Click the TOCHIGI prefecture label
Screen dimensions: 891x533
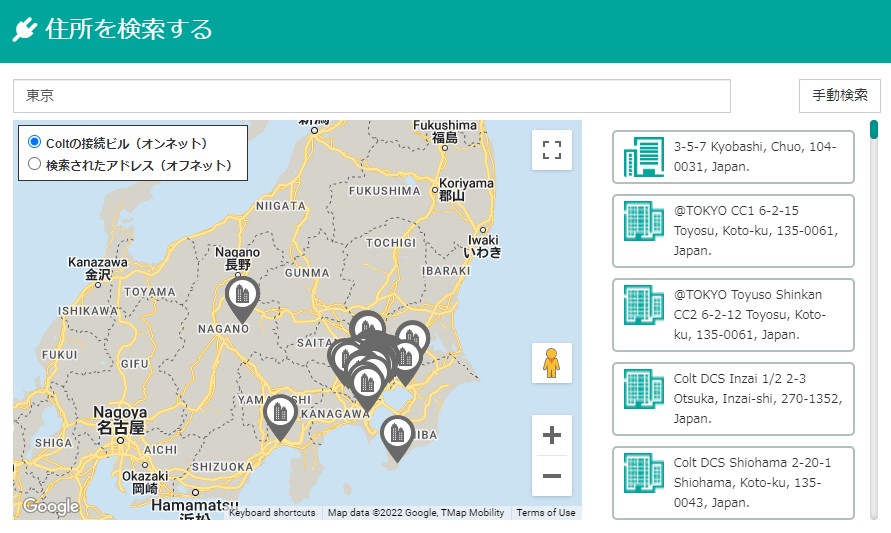[391, 243]
